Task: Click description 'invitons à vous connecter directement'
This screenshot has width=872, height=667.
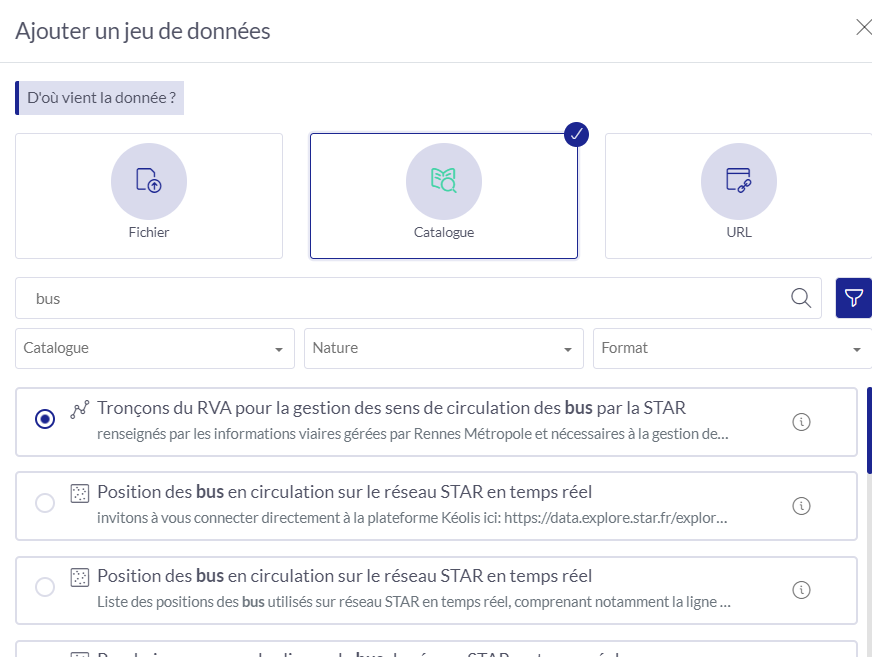Action: (412, 518)
